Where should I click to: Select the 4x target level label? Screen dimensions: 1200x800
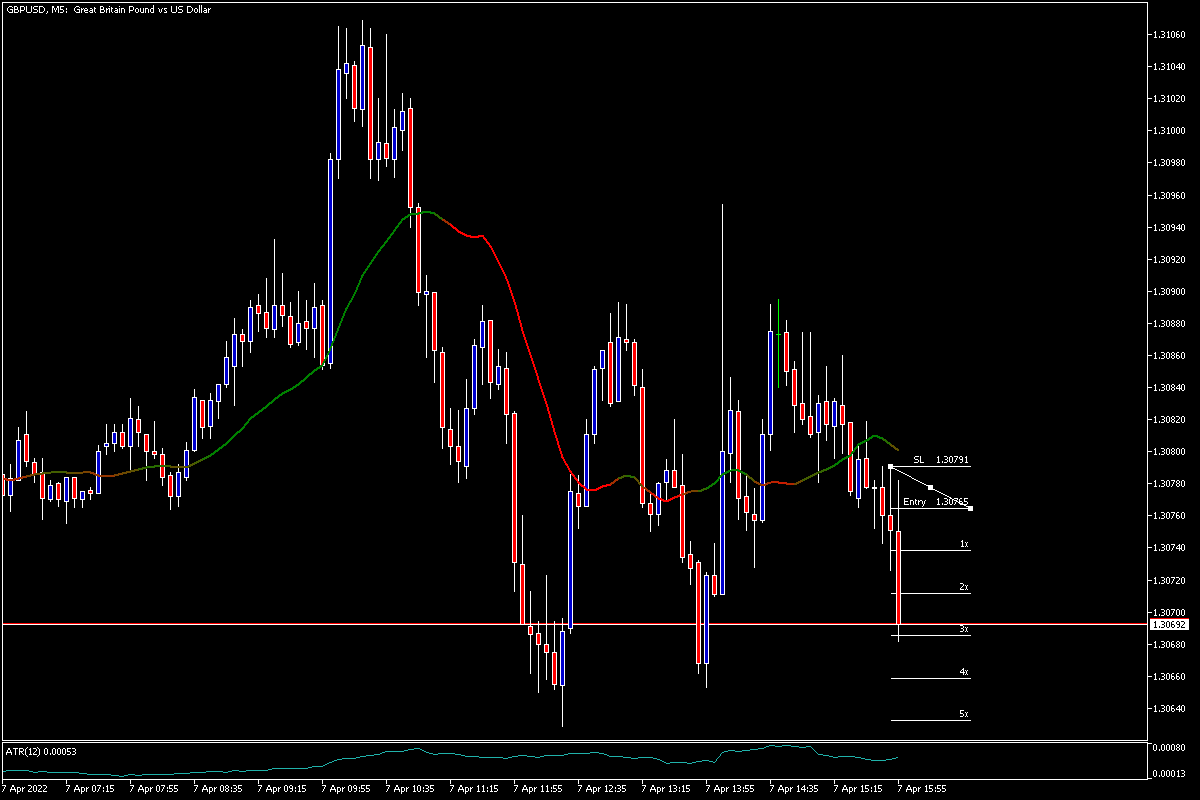(964, 672)
